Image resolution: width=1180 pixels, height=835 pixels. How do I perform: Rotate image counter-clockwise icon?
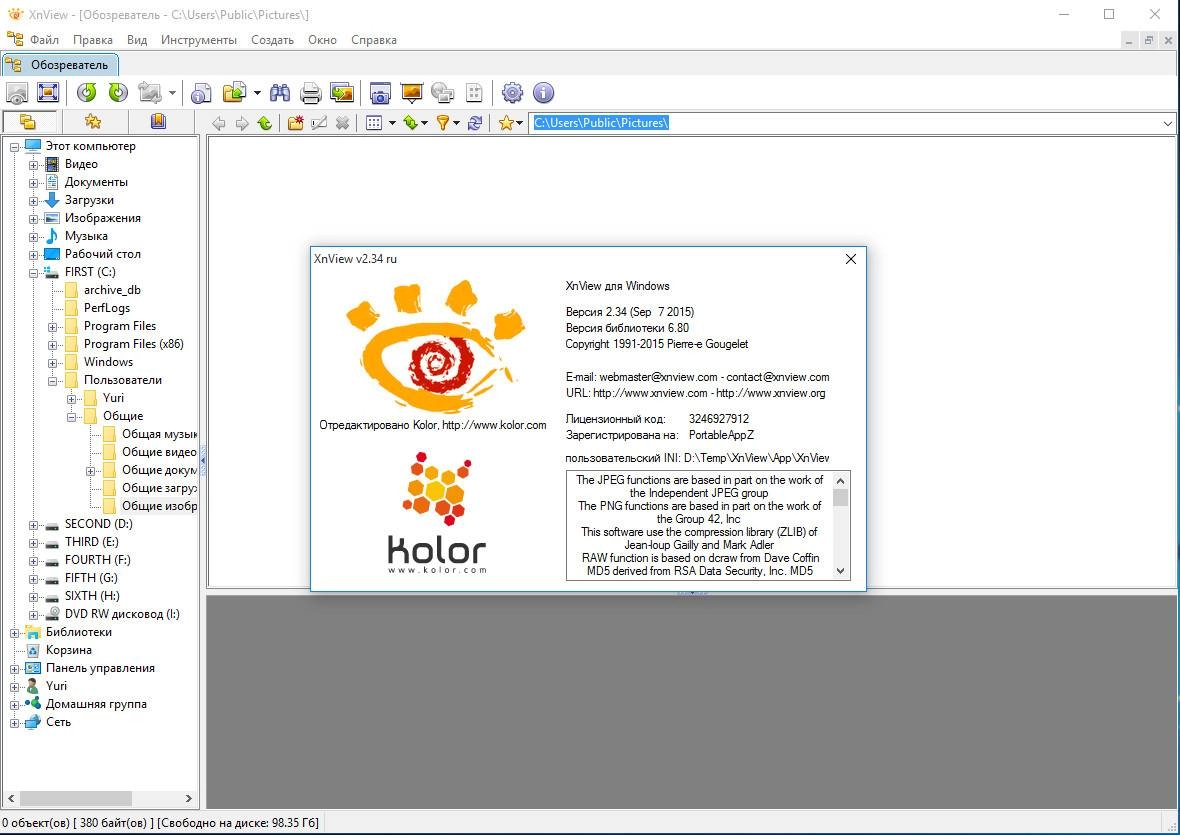[87, 93]
